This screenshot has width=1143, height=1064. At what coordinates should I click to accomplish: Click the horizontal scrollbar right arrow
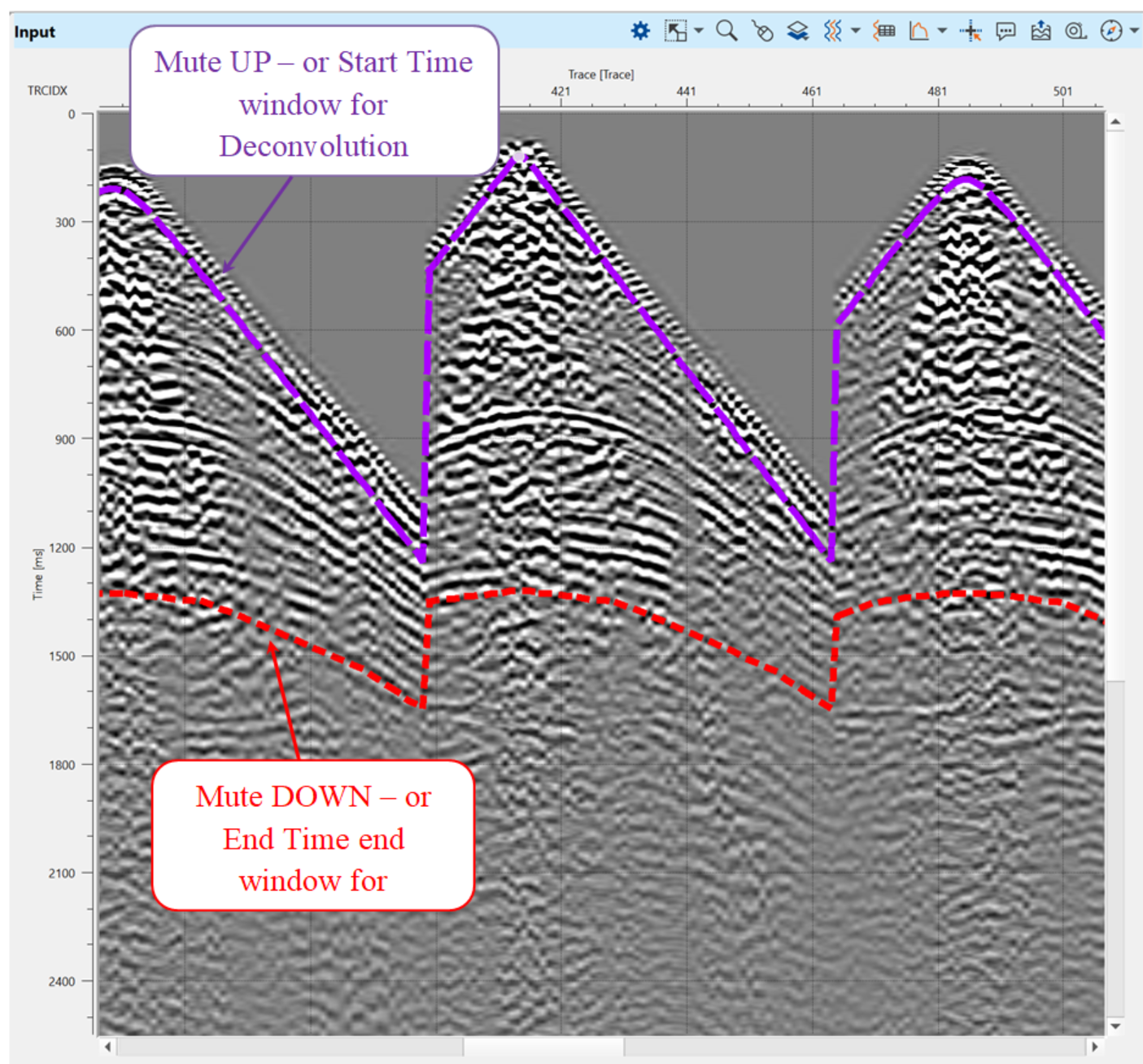(1094, 1047)
